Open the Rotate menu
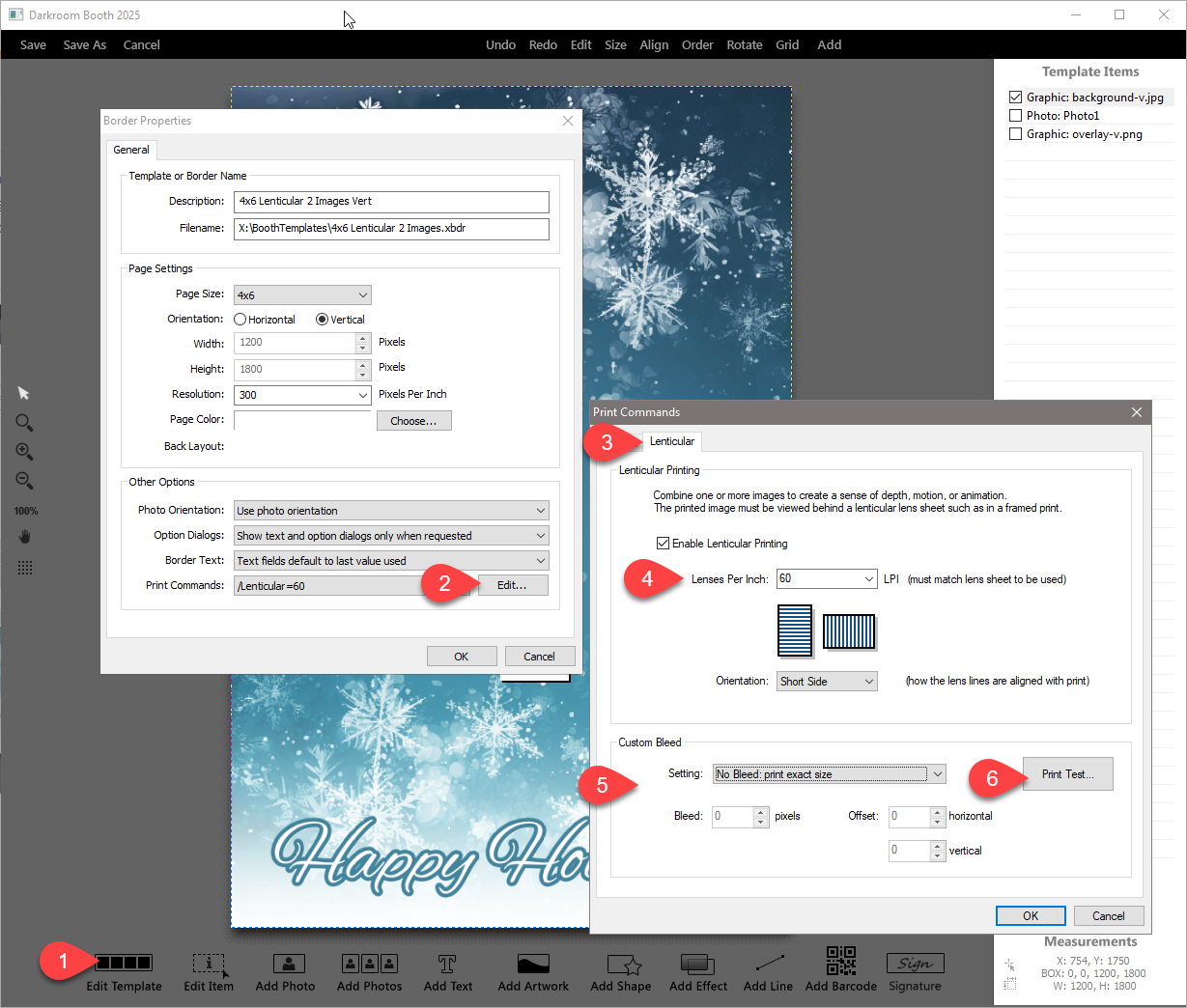This screenshot has height=1008, width=1187. pyautogui.click(x=744, y=45)
